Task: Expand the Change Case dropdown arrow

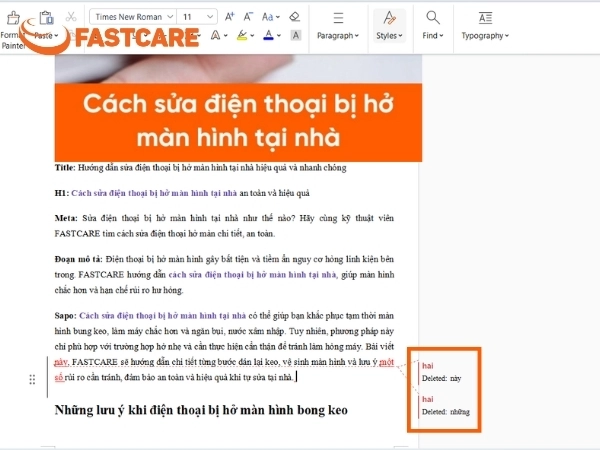Action: pyautogui.click(x=278, y=17)
